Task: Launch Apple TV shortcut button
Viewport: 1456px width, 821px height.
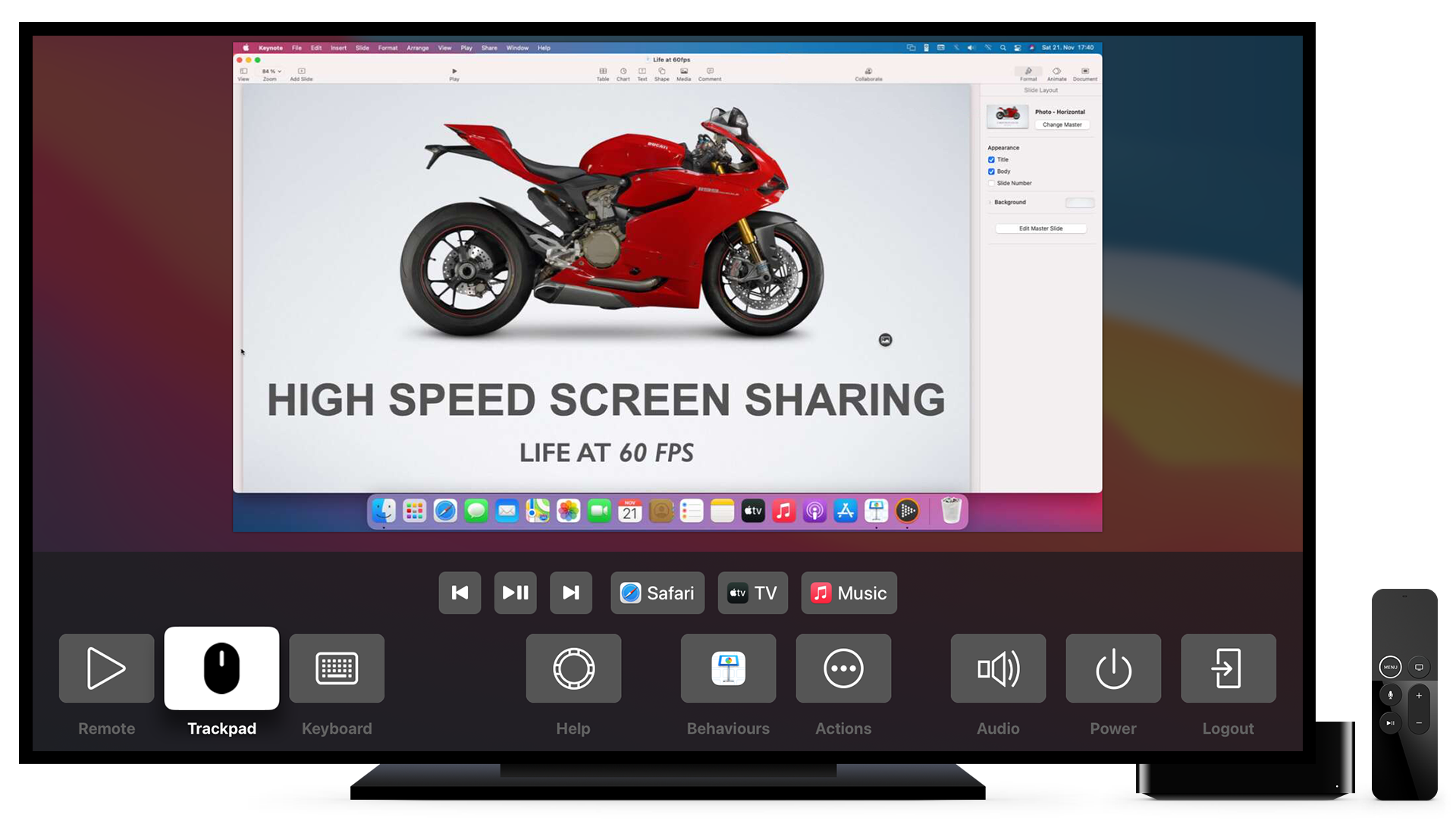Action: [752, 593]
